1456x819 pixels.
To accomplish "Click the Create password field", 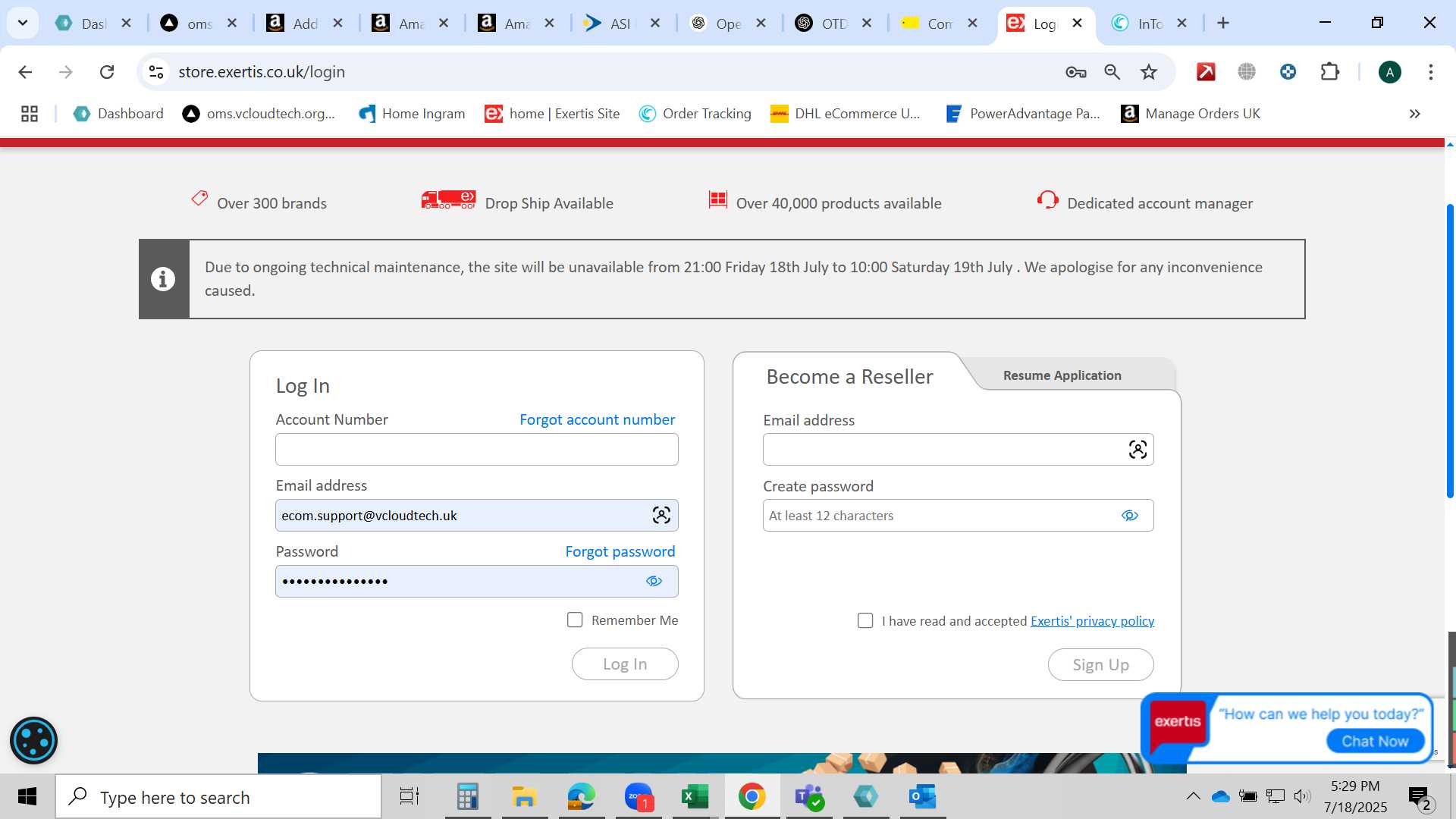I will pyautogui.click(x=958, y=516).
